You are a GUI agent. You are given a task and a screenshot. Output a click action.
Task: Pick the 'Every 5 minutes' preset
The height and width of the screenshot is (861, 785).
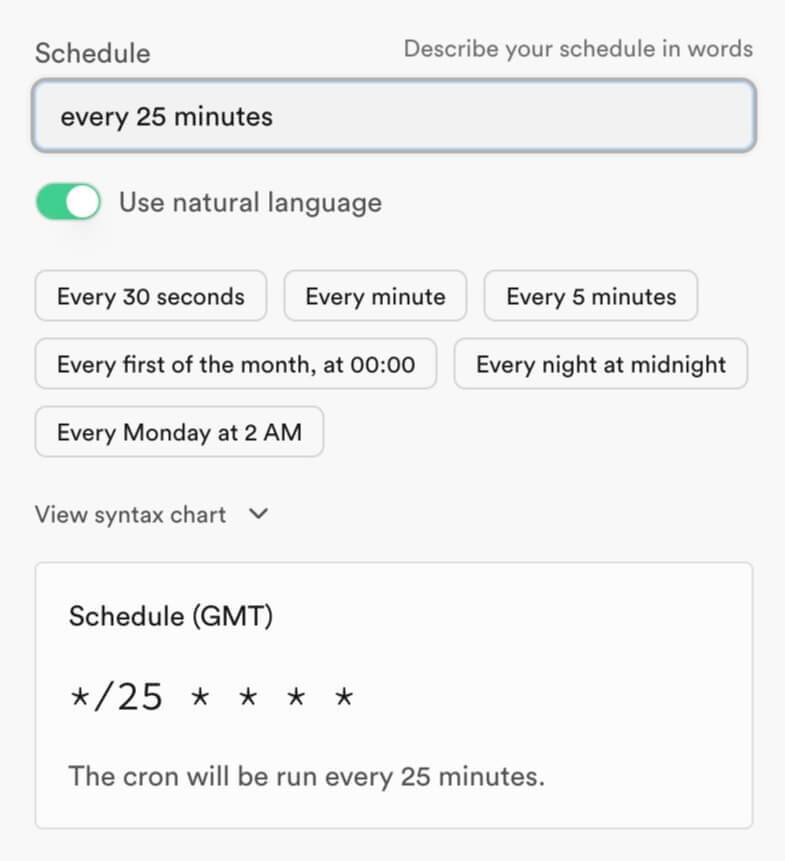591,296
